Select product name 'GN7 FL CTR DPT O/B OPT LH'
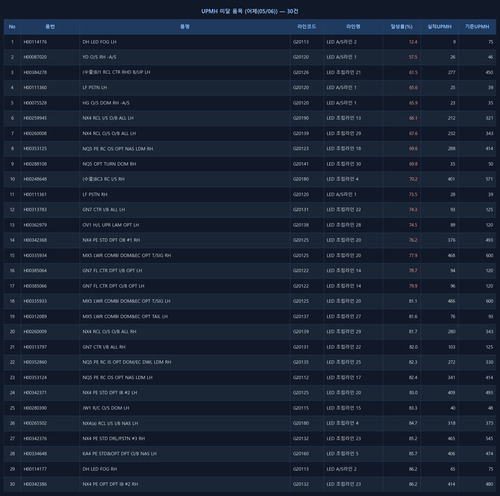This screenshot has width=500, height=496. [113, 286]
